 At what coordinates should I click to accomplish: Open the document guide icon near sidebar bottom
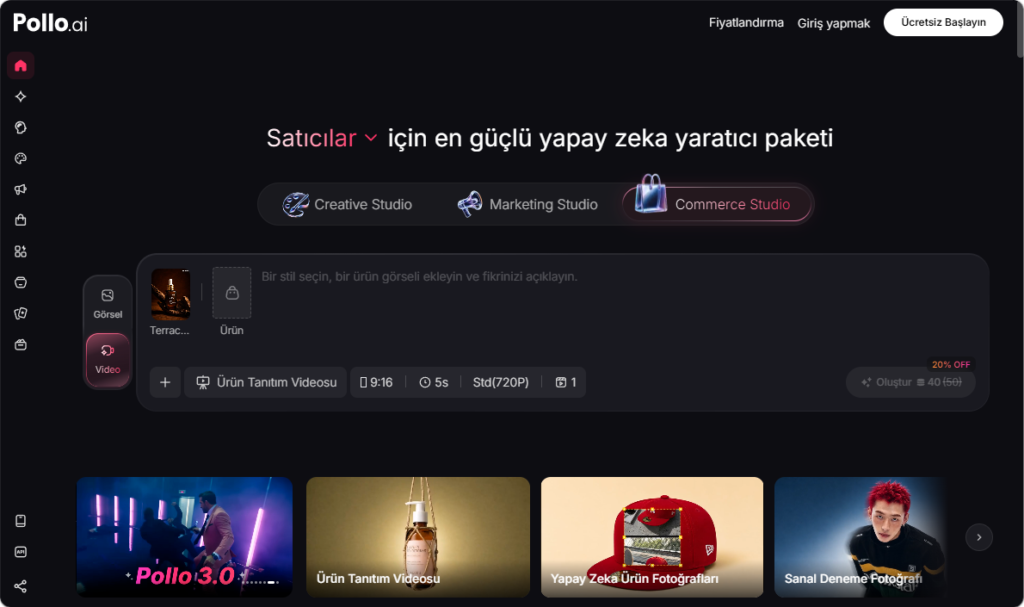click(x=20, y=521)
